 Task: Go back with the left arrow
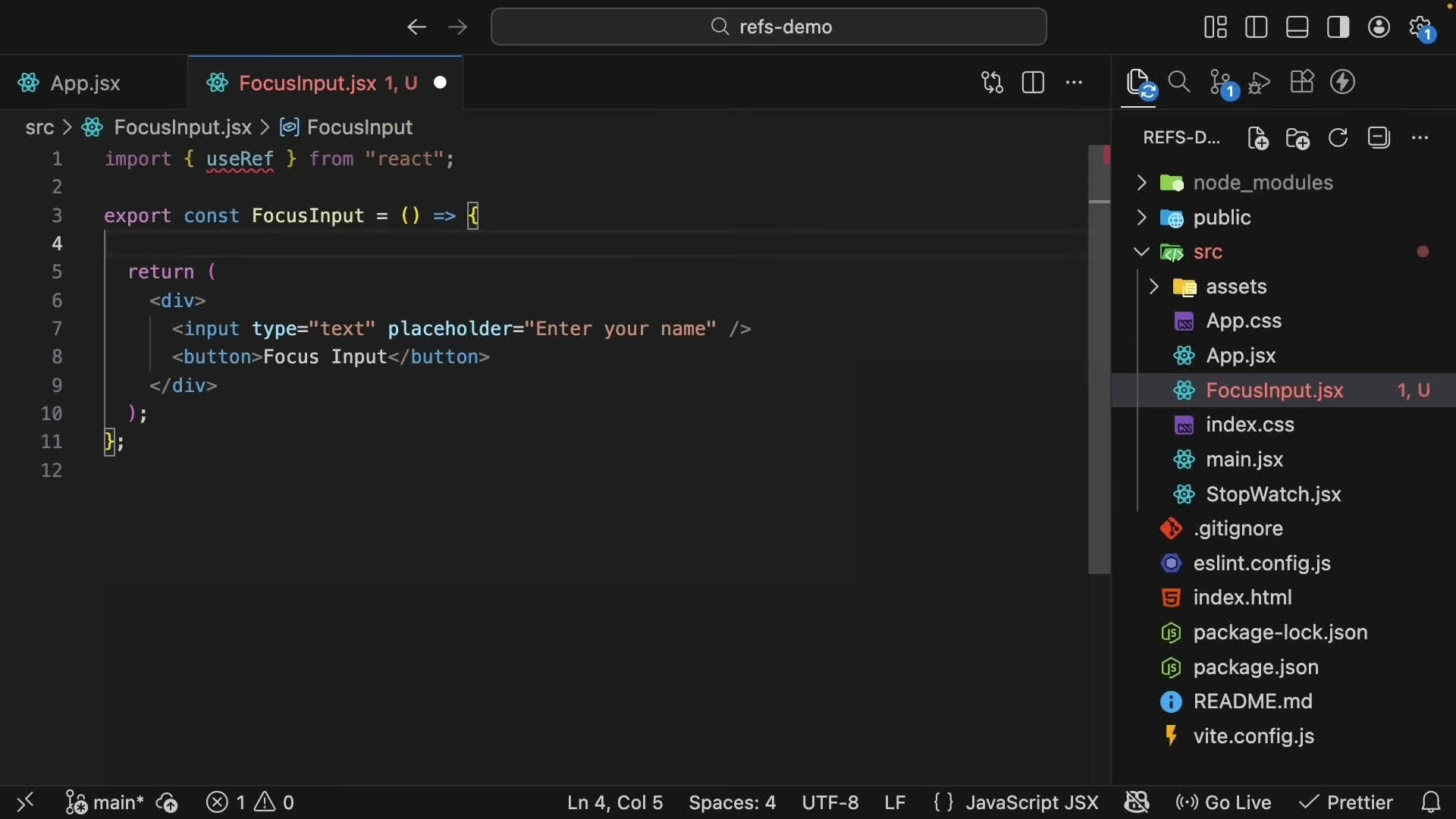tap(416, 27)
